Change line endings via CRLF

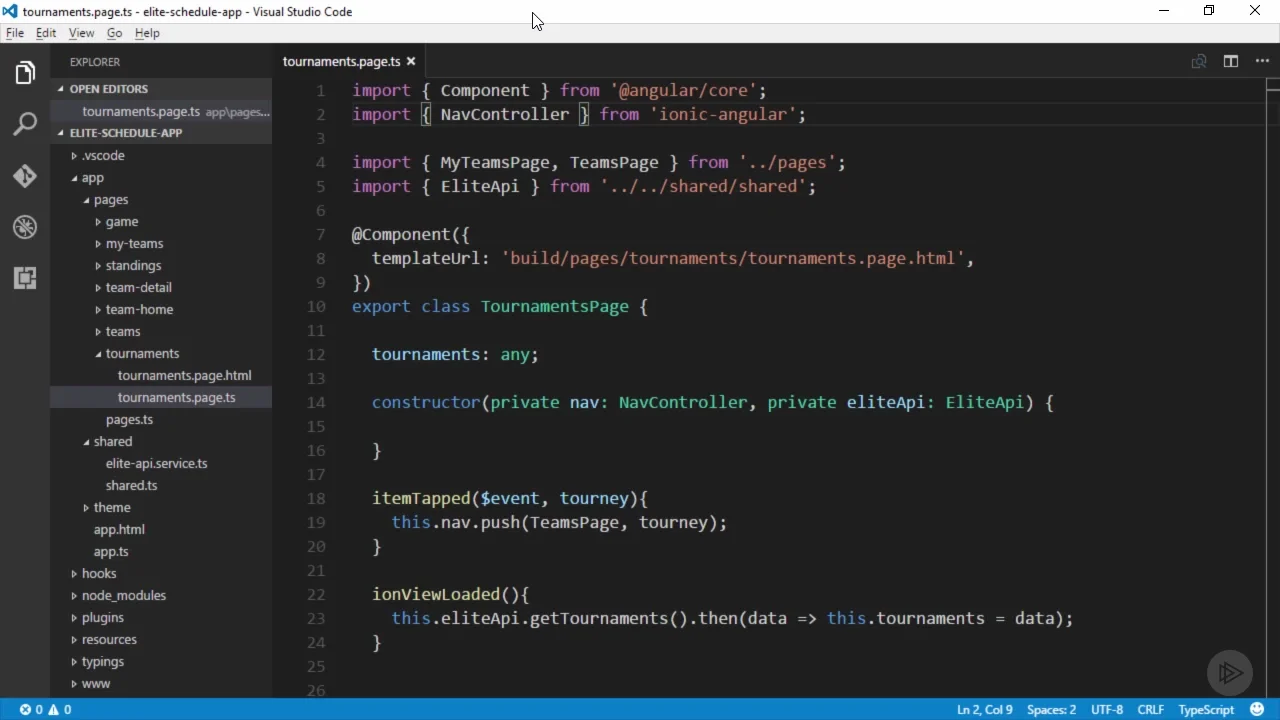(x=1150, y=709)
